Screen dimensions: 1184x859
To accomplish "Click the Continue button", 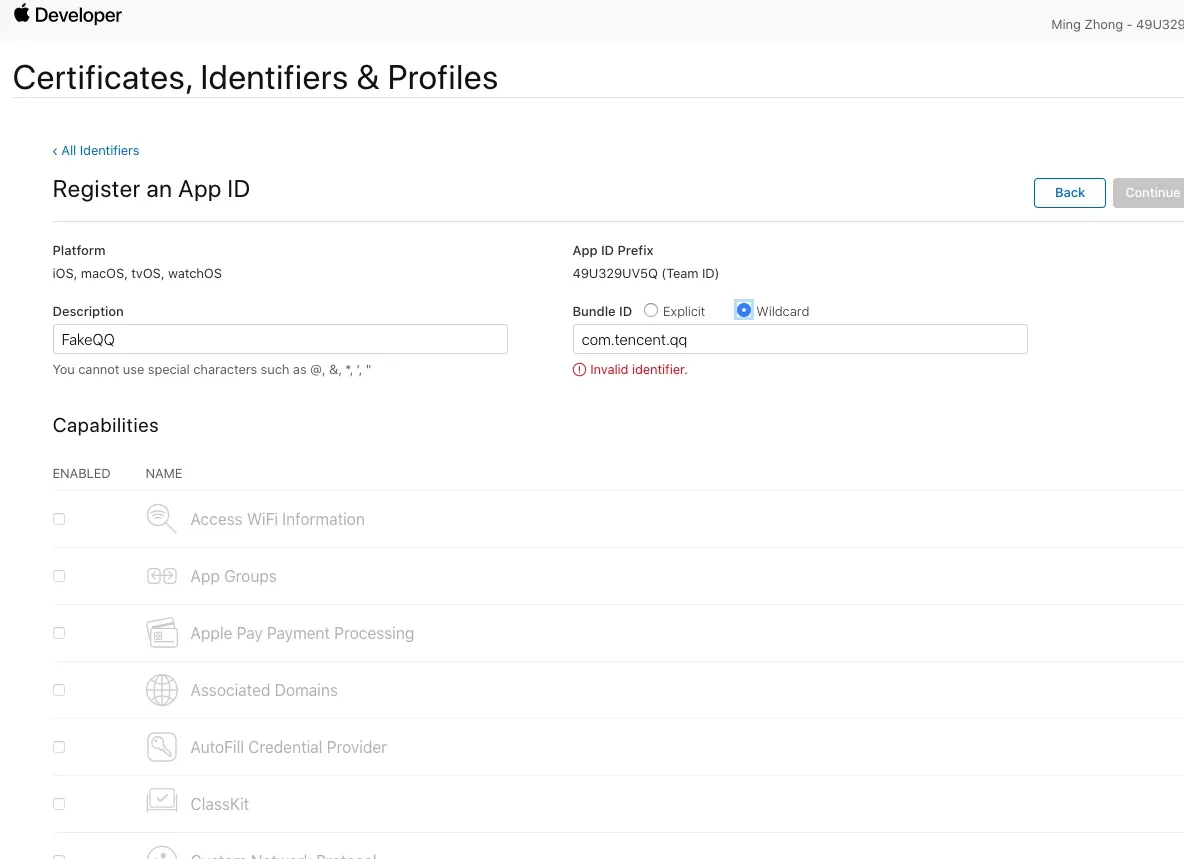I will (1149, 192).
